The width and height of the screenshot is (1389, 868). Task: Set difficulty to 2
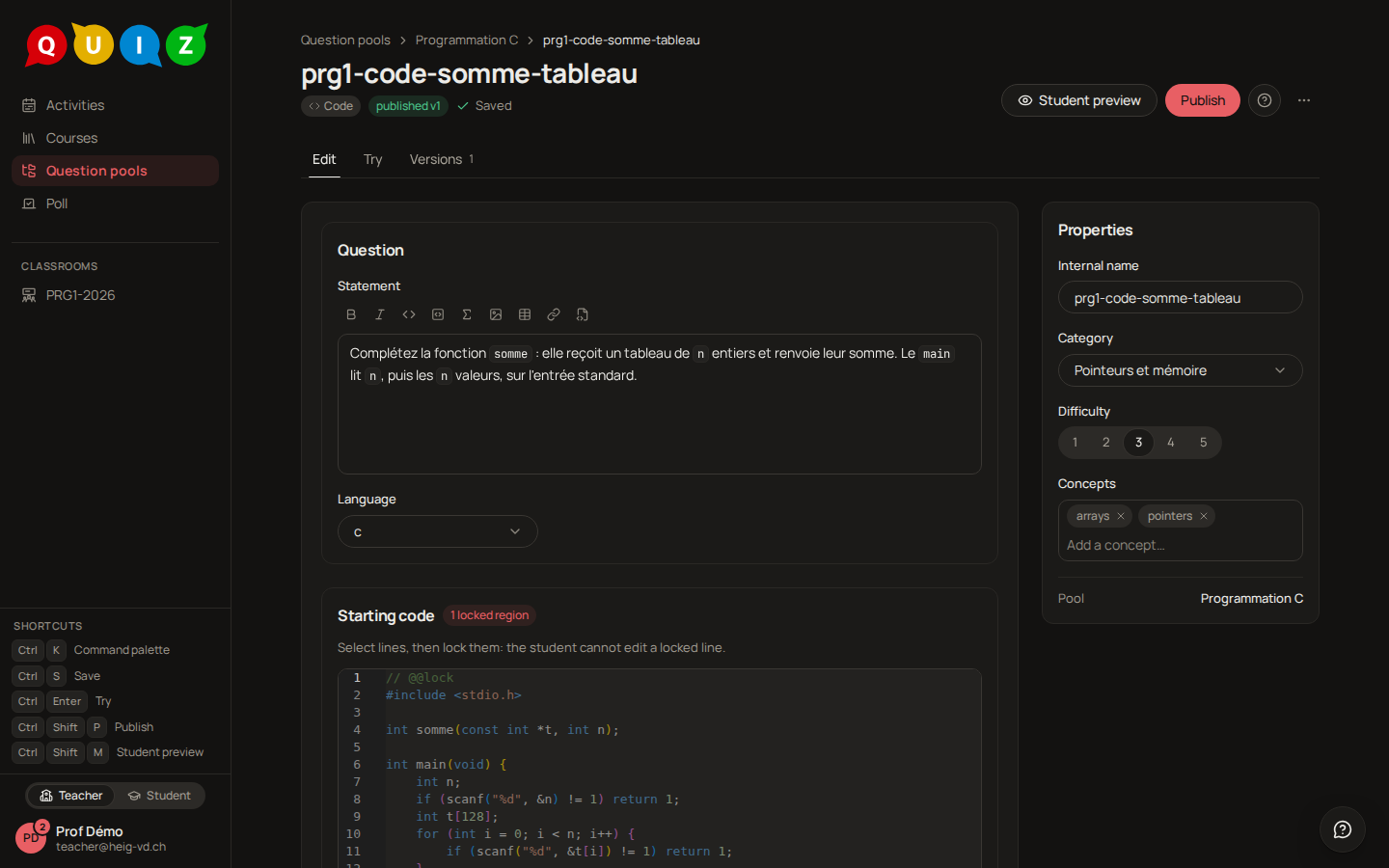[1106, 443]
